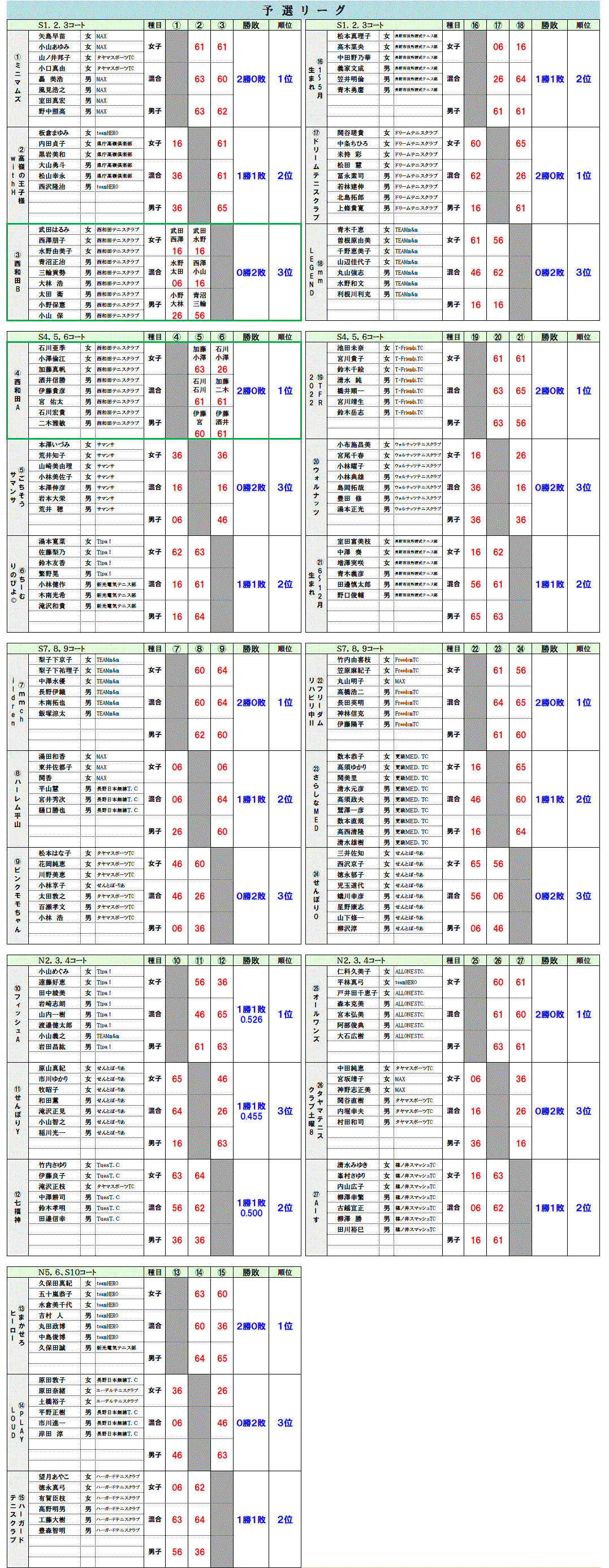Click the ㉗ column header
The width and height of the screenshot is (609, 1568).
[520, 961]
